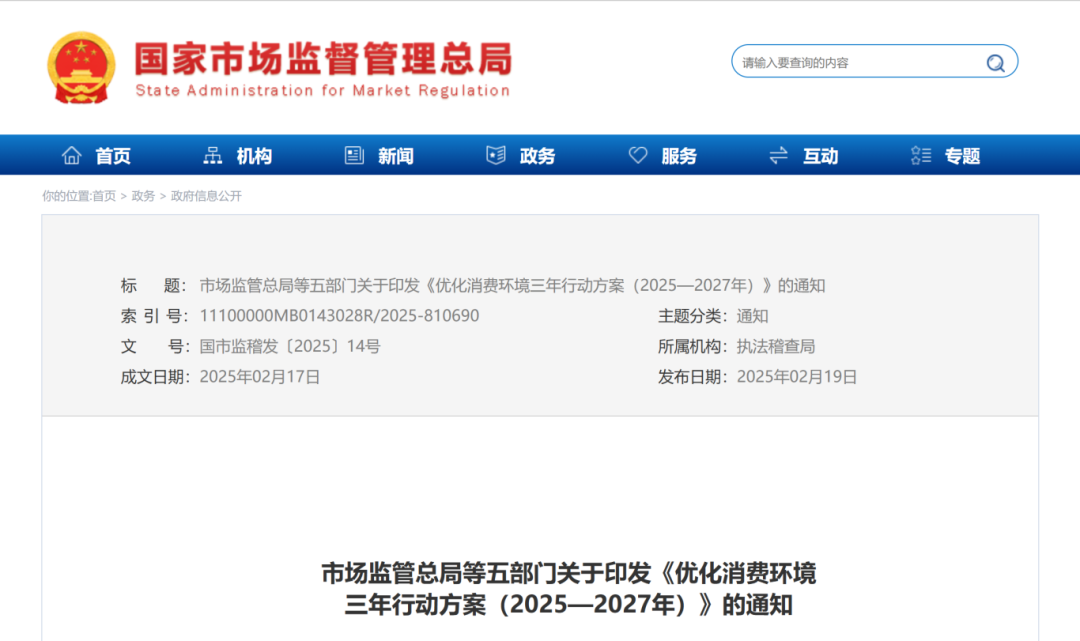Click the bold article headline about 优化消费环境
Image resolution: width=1080 pixels, height=641 pixels.
coord(568,589)
